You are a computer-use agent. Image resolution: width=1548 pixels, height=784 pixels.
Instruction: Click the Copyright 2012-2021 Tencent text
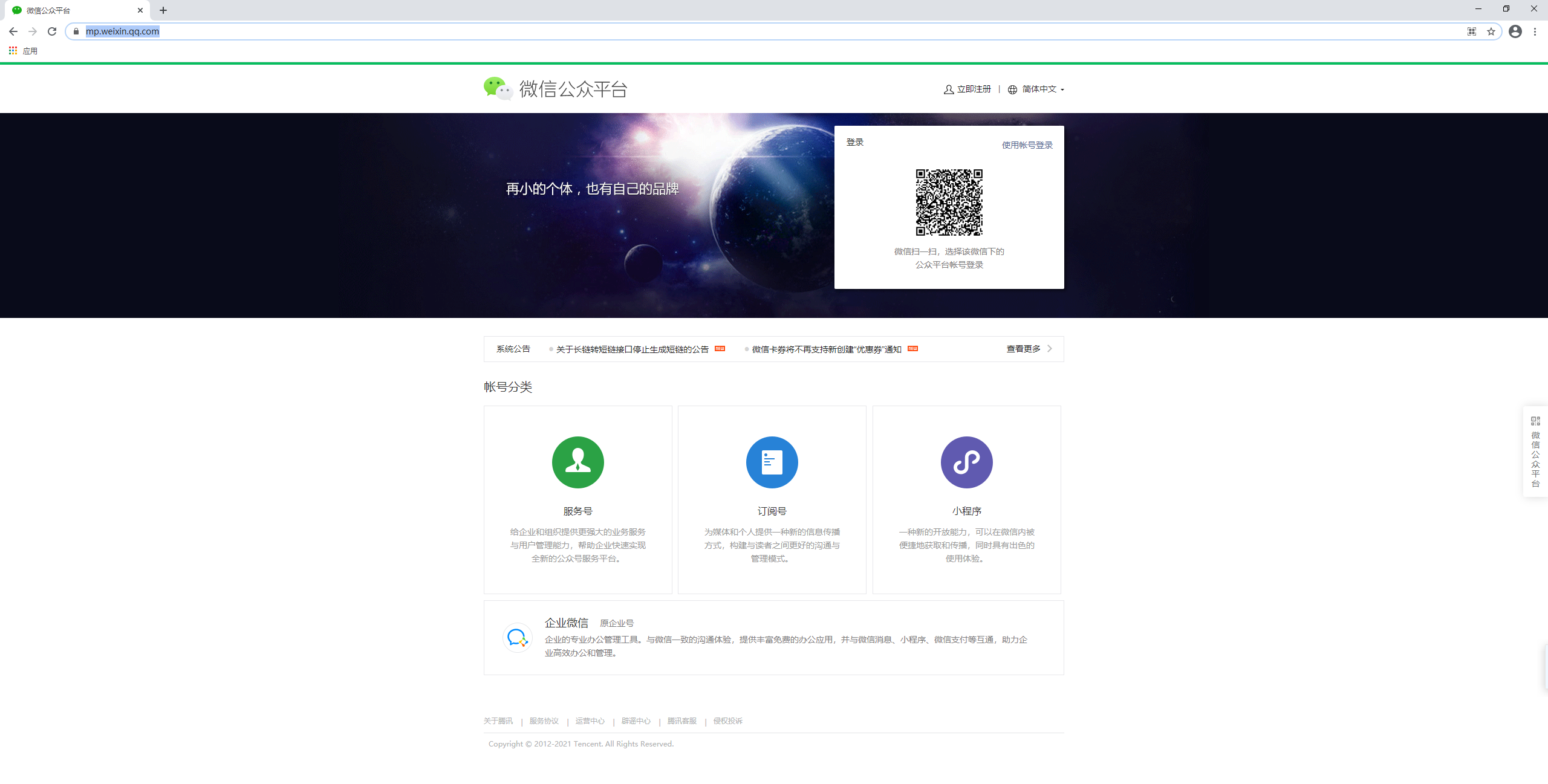(x=580, y=744)
